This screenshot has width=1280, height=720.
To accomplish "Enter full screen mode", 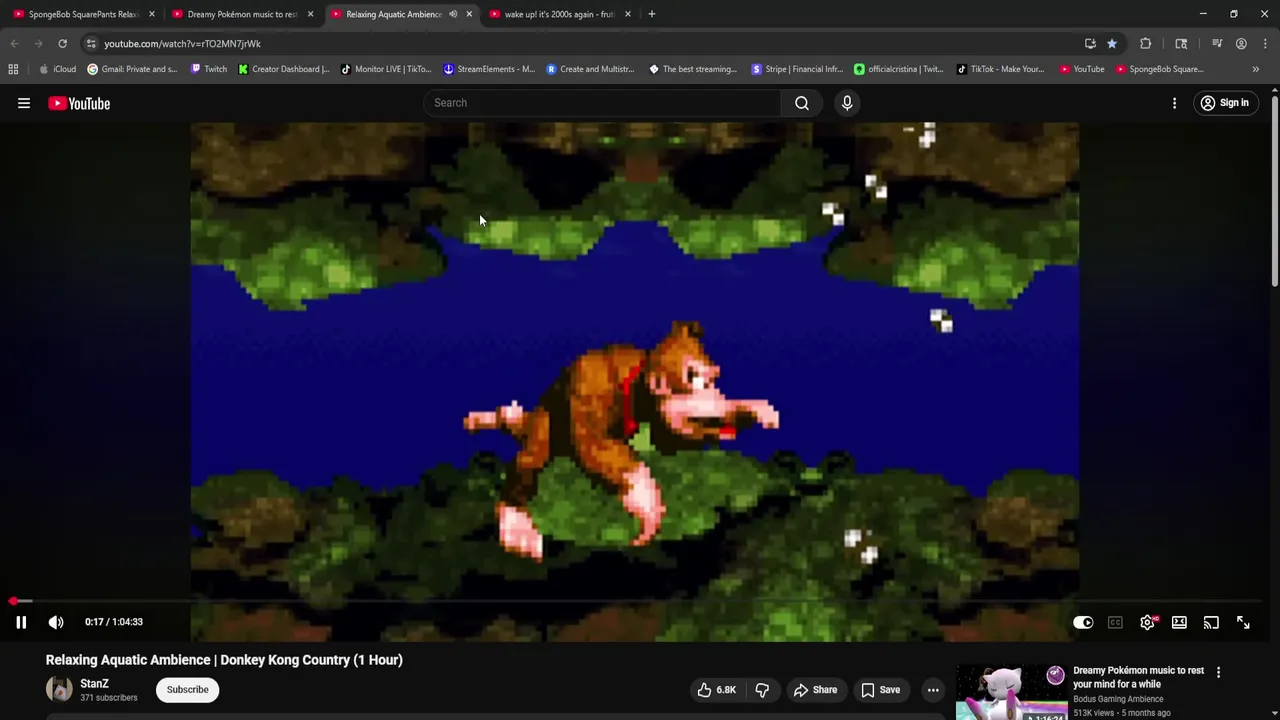I will [x=1243, y=622].
